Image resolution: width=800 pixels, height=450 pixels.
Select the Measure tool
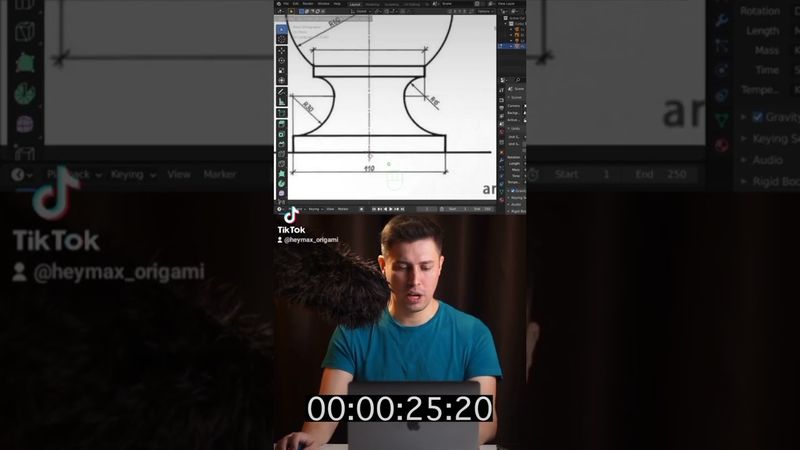(282, 102)
